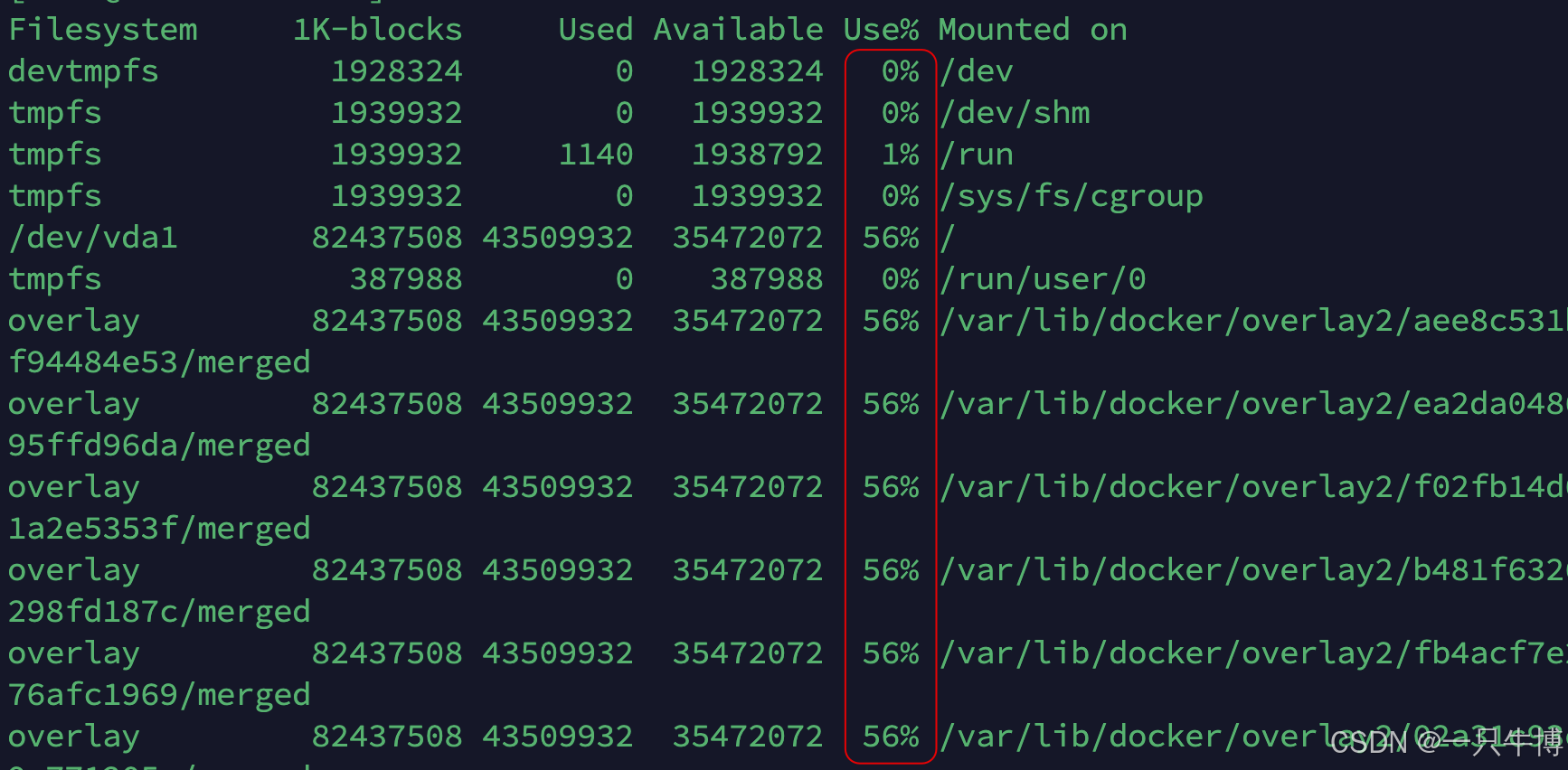Click the /dev/shm mount point

pos(1015,113)
